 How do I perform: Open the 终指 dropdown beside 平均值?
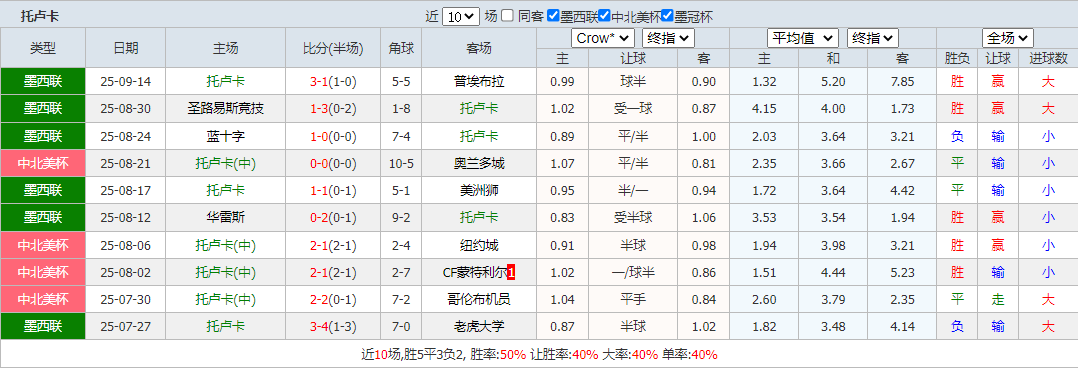(873, 38)
